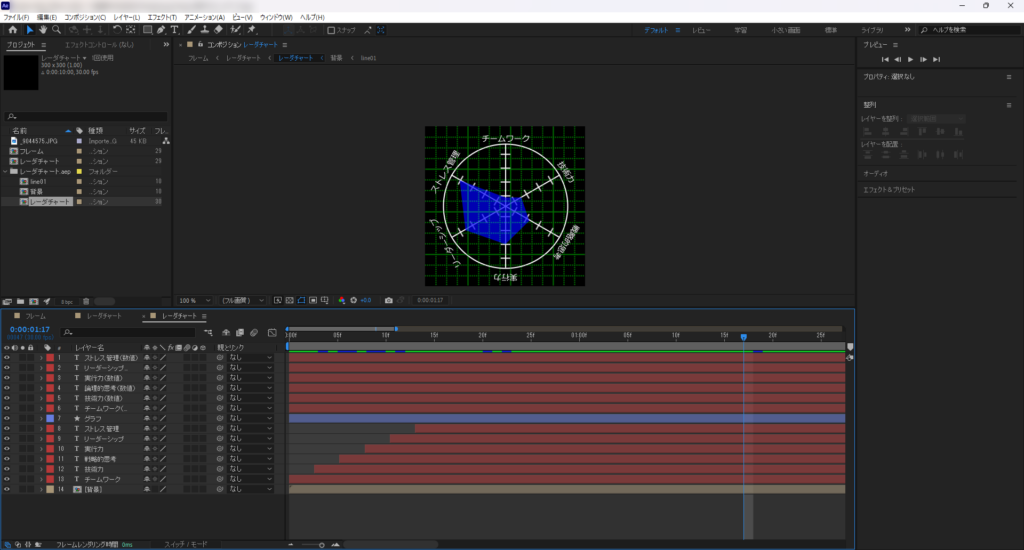Screen dimensions: 1024x550
Task: Open the フル画質 resolution dropdown
Action: coord(242,300)
